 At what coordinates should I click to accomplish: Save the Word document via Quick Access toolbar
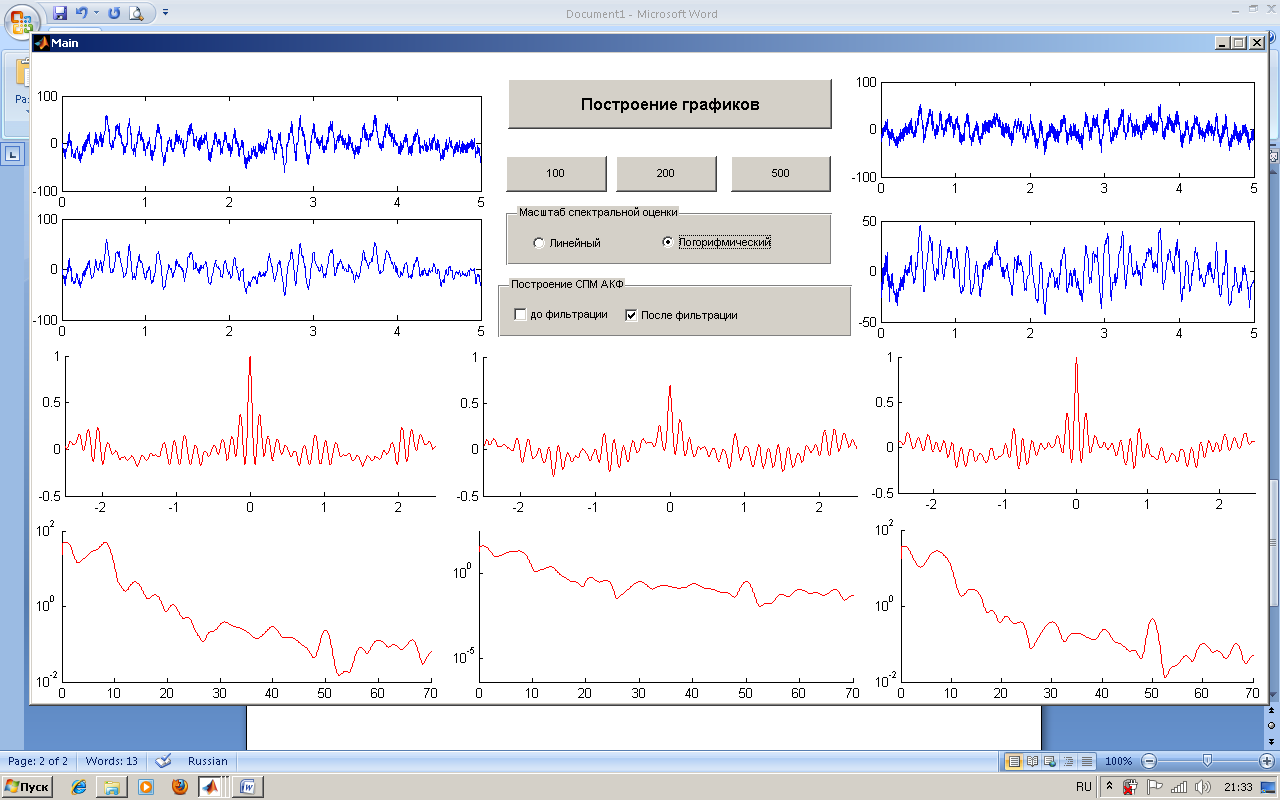pyautogui.click(x=59, y=13)
